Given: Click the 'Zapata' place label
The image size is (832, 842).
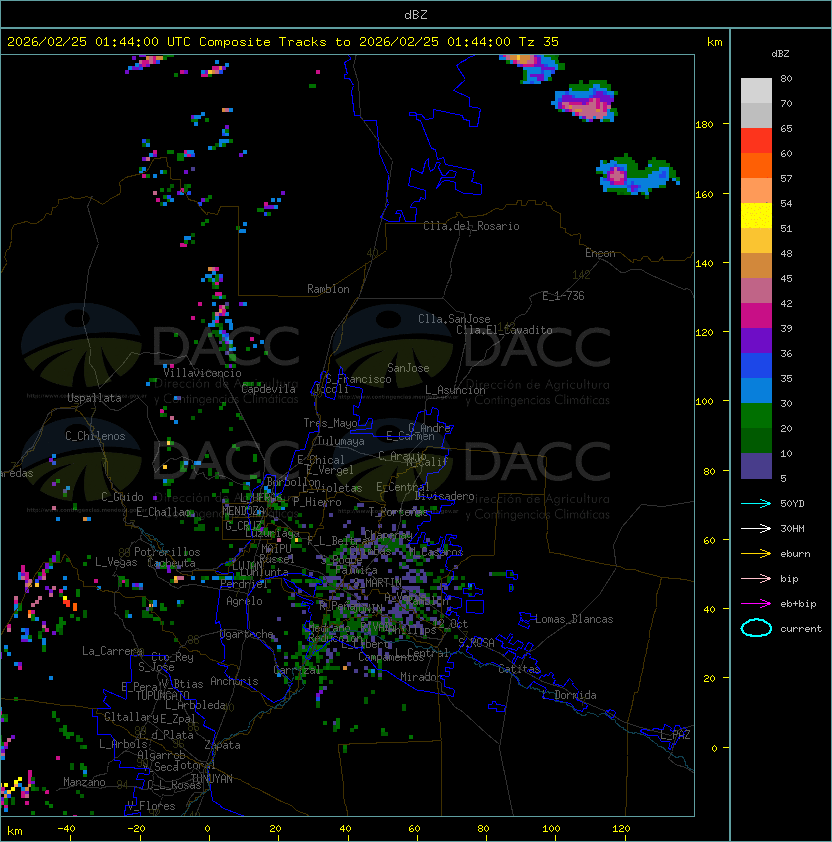Looking at the screenshot, I should pyautogui.click(x=222, y=745).
